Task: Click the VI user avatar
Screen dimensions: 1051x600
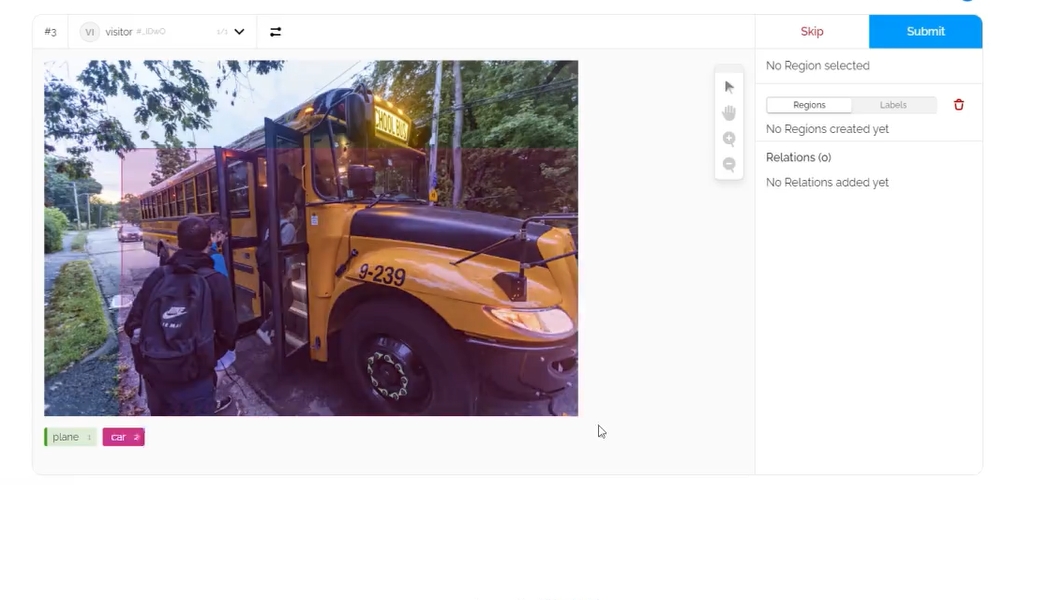Action: click(90, 32)
